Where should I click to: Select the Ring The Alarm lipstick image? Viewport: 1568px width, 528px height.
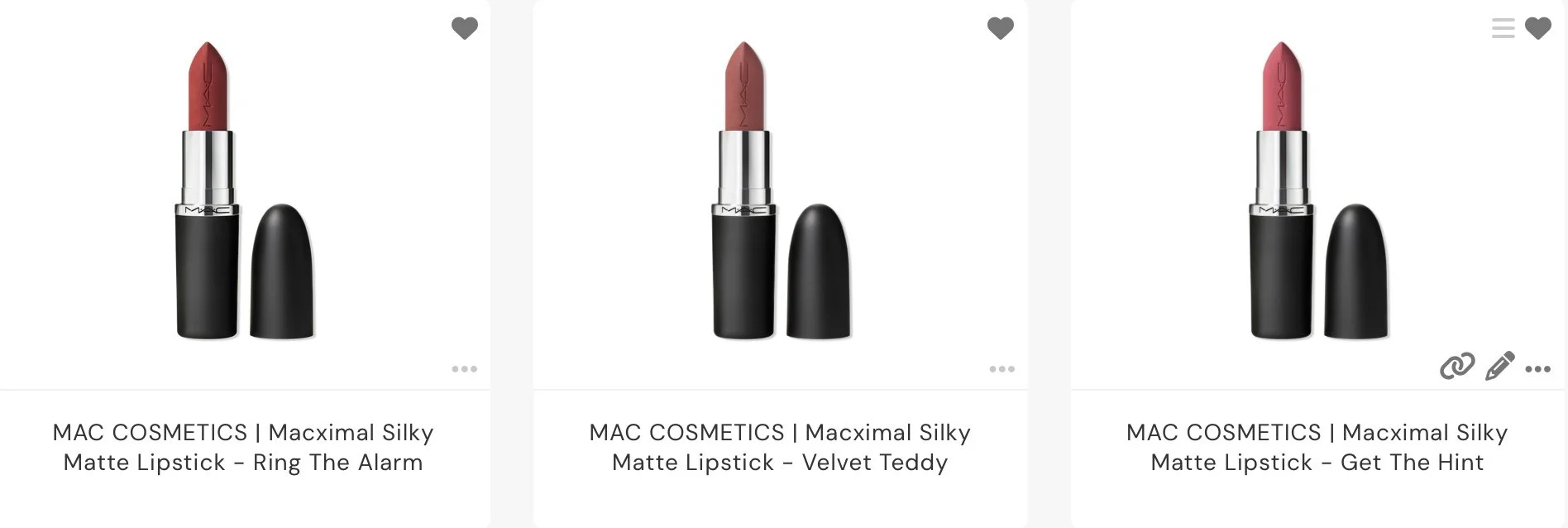pos(245,190)
